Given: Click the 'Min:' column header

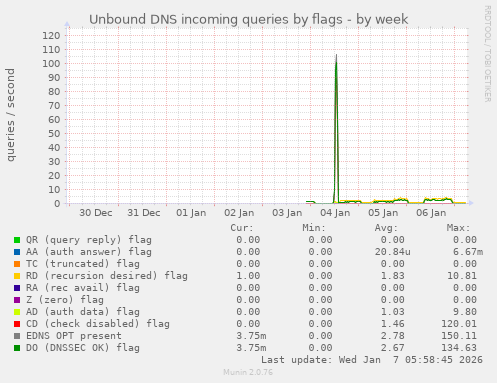Looking at the screenshot, I should pos(314,228).
